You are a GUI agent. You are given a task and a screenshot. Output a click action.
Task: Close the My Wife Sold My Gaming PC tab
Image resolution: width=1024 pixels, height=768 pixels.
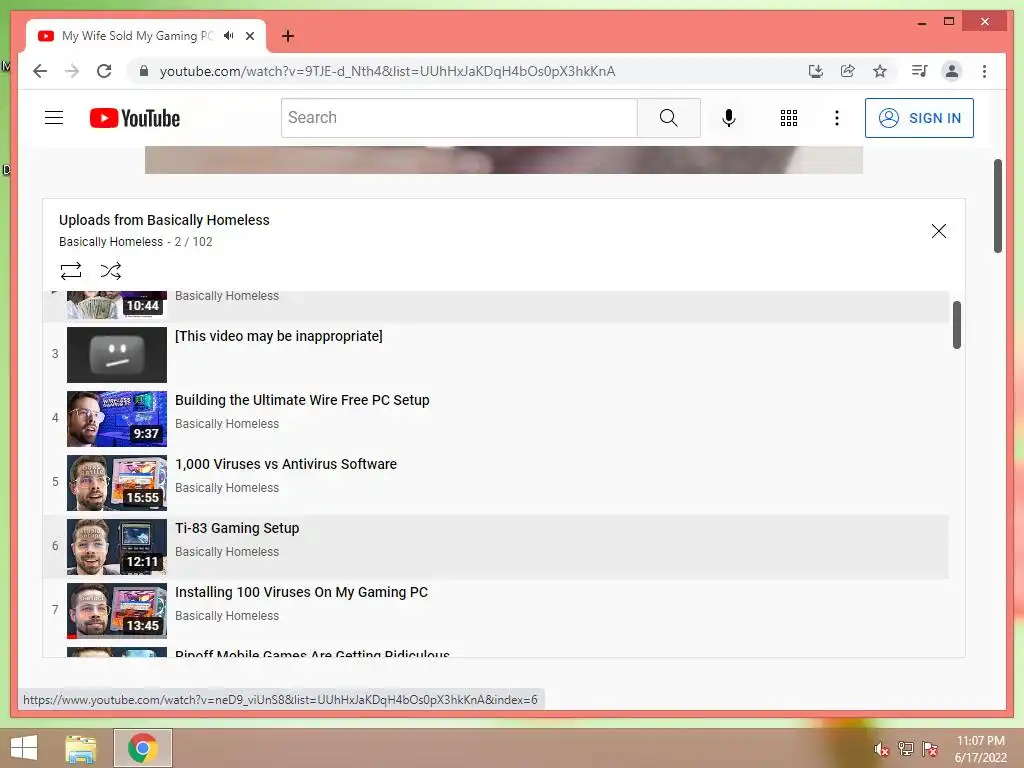click(x=249, y=36)
